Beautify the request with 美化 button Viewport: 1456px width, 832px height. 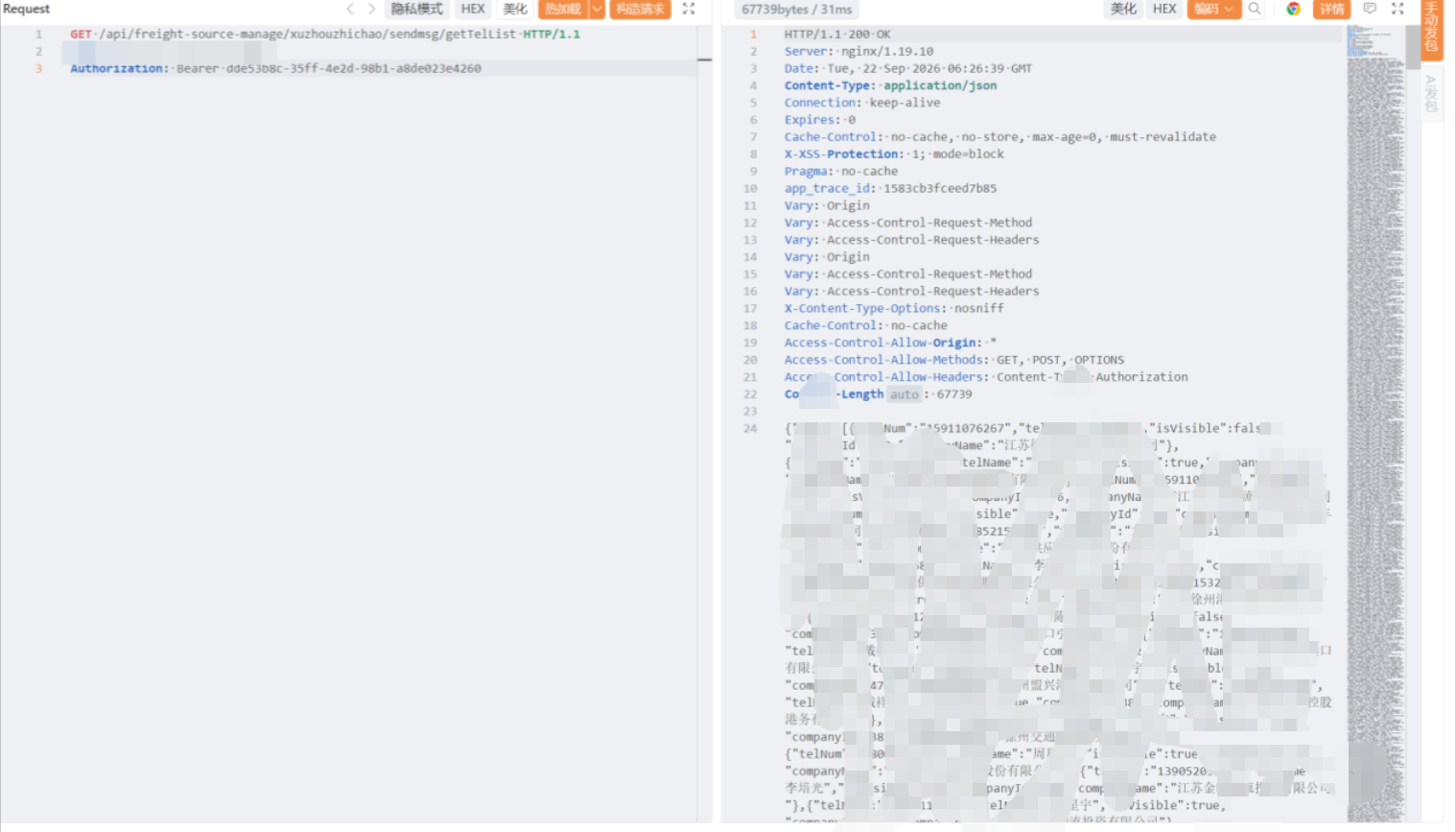[515, 9]
